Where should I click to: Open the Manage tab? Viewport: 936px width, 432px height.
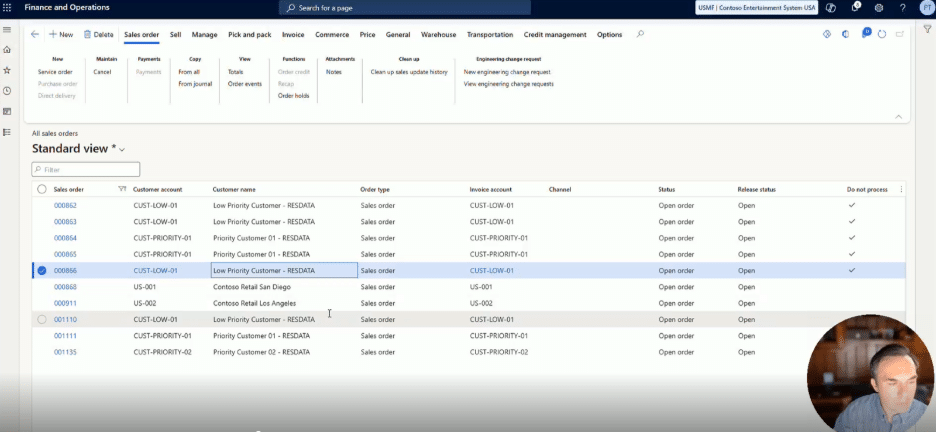pyautogui.click(x=205, y=35)
